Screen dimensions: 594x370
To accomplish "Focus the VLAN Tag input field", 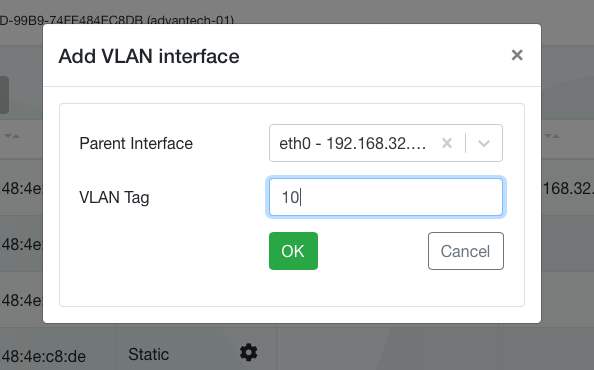I will (x=386, y=197).
